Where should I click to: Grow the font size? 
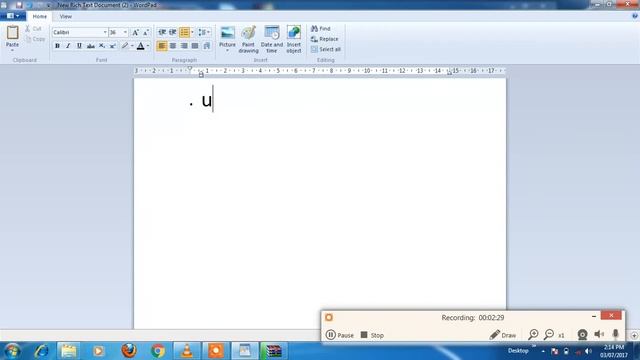pos(135,32)
